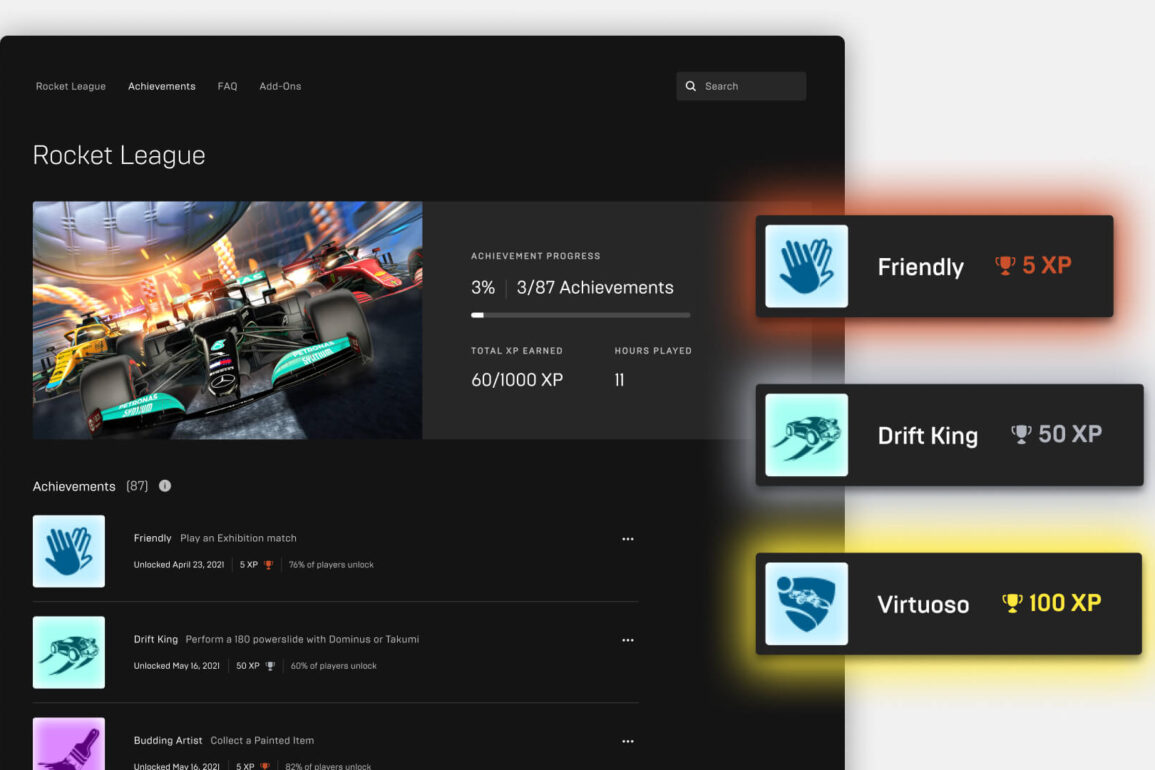The width and height of the screenshot is (1155, 770).
Task: Open the Rocket League F1 cars banner image
Action: 228,321
